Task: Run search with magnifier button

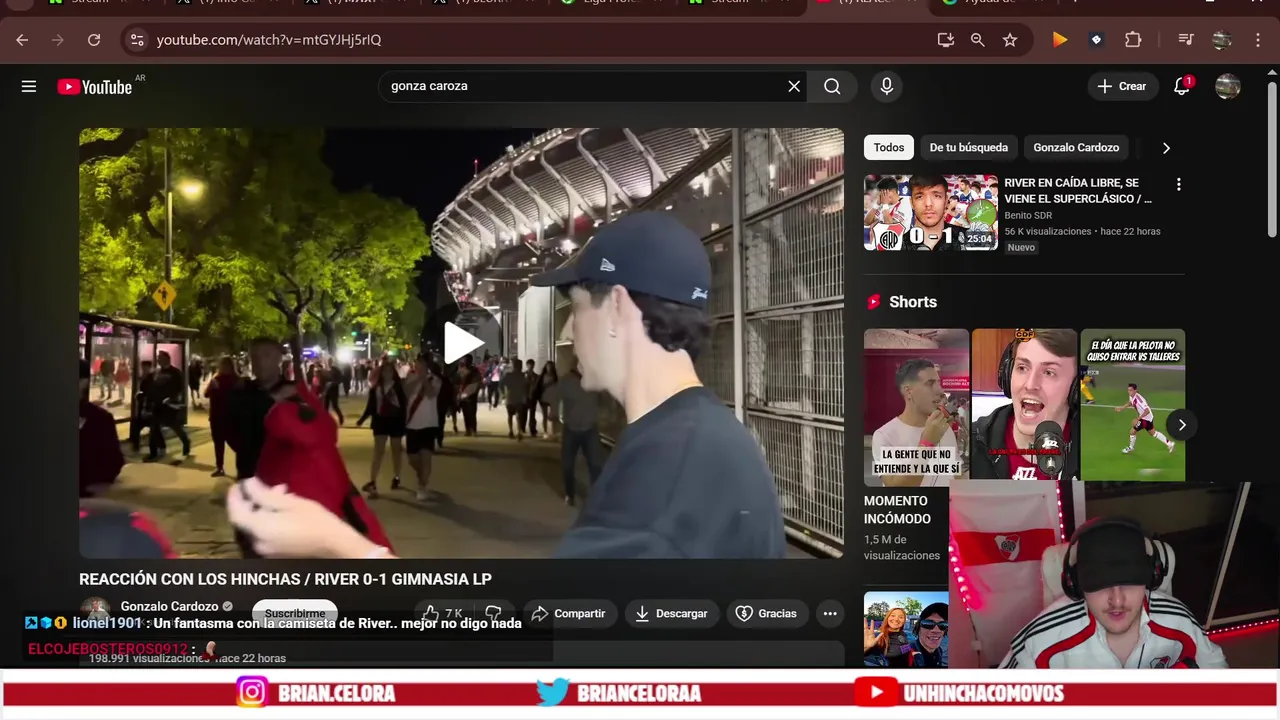Action: pyautogui.click(x=832, y=86)
